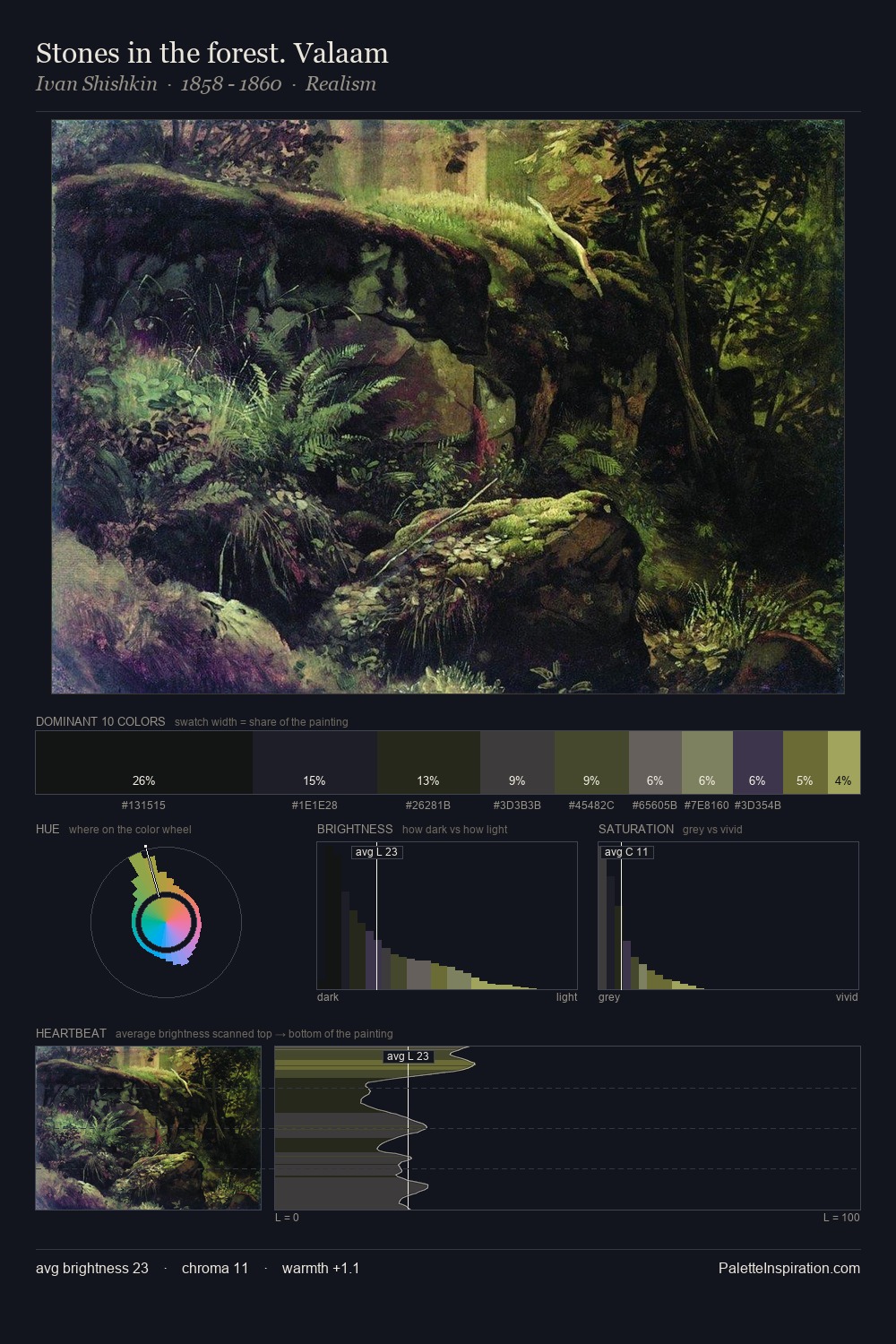This screenshot has height=1344, width=896.
Task: Click the footer 'avg brightness 23' stat
Action: 92,1268
